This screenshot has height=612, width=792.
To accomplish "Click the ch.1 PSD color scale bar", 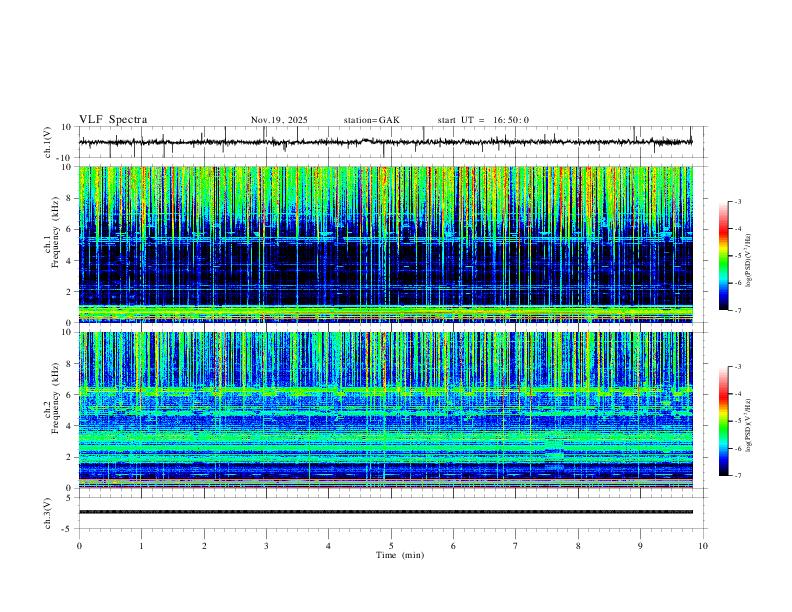I will click(723, 256).
